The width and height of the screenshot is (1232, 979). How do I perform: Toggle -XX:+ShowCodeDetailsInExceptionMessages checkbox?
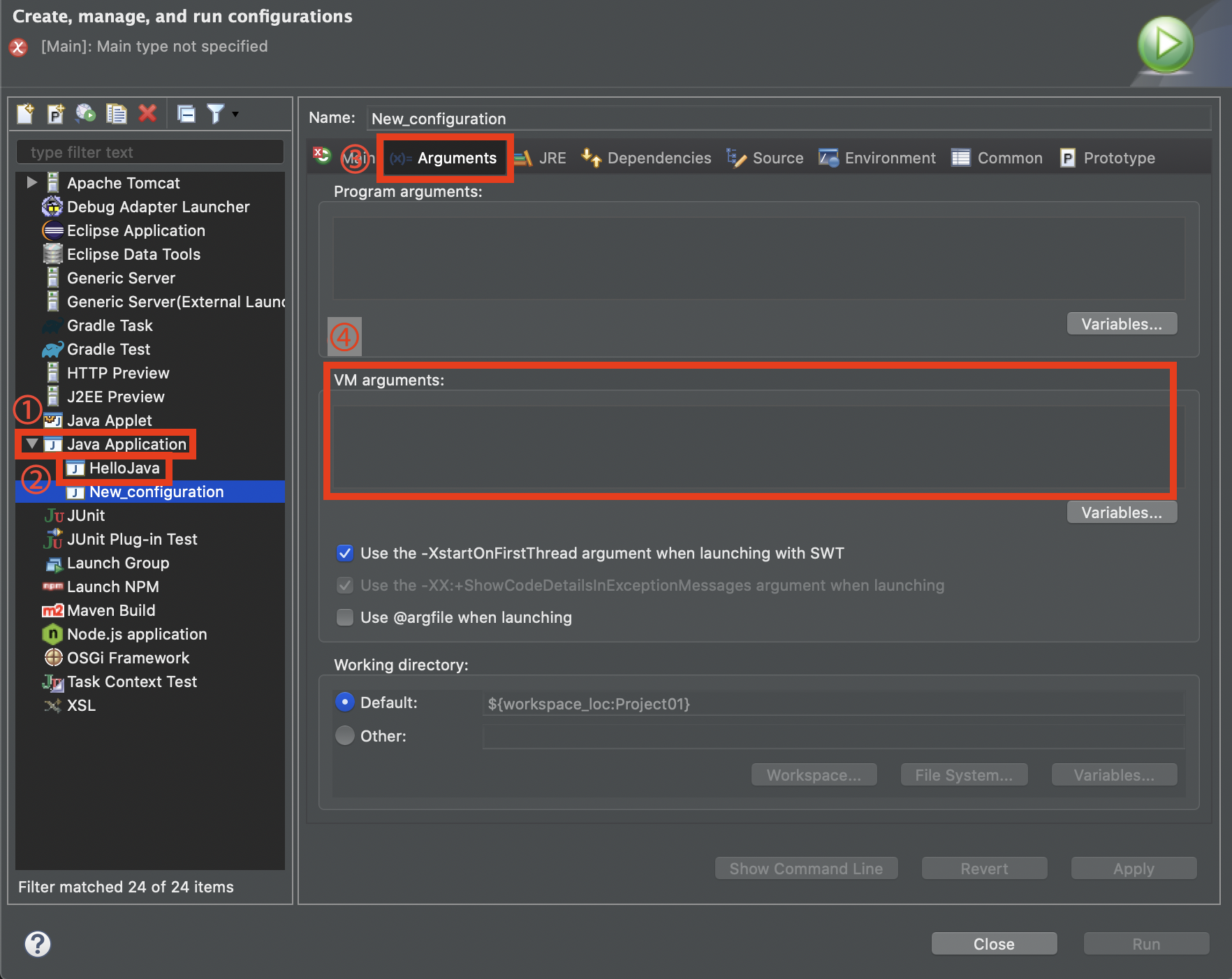(345, 585)
